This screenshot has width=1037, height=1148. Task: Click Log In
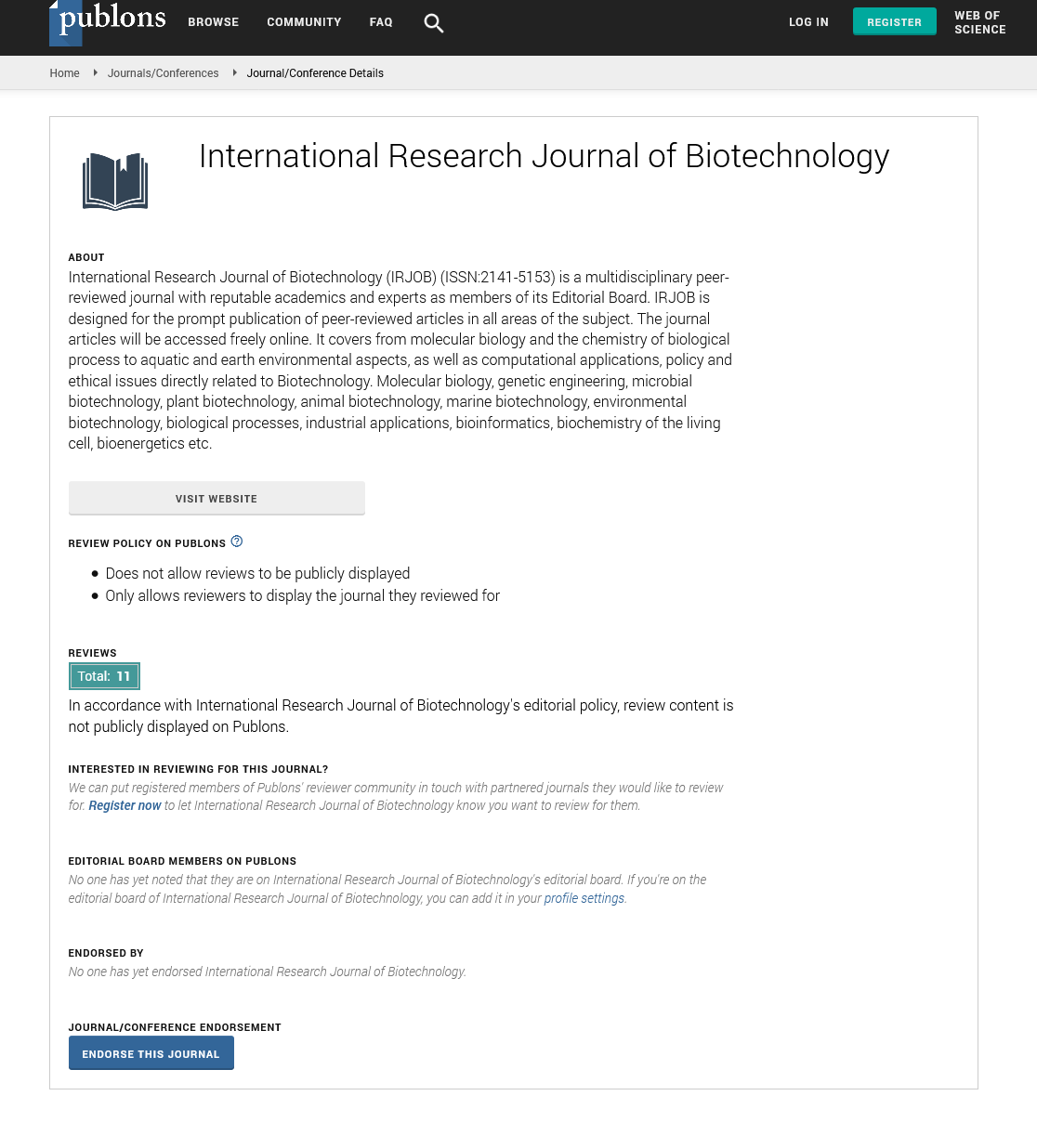808,22
